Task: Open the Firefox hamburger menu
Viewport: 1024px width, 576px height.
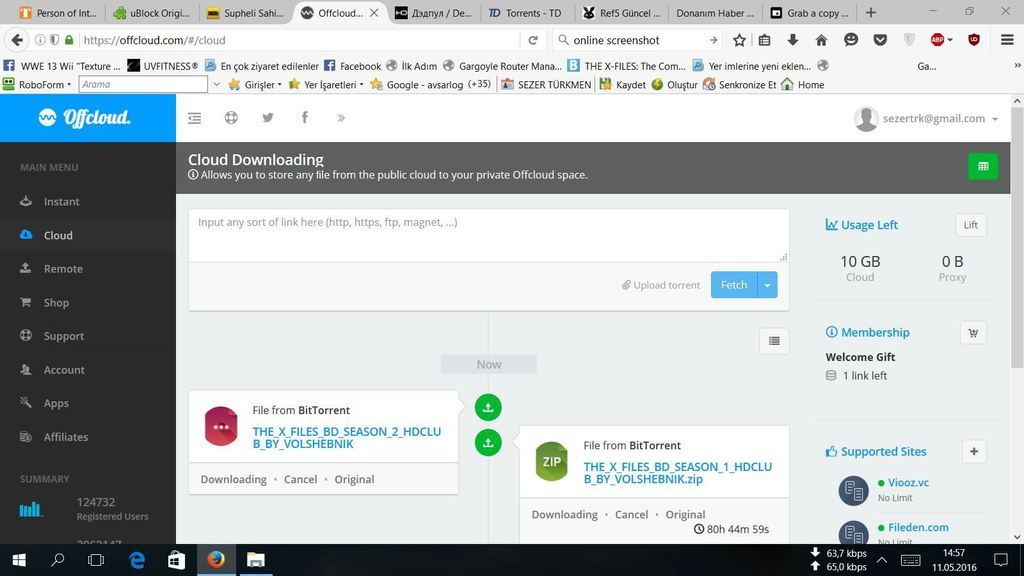Action: 1007,40
